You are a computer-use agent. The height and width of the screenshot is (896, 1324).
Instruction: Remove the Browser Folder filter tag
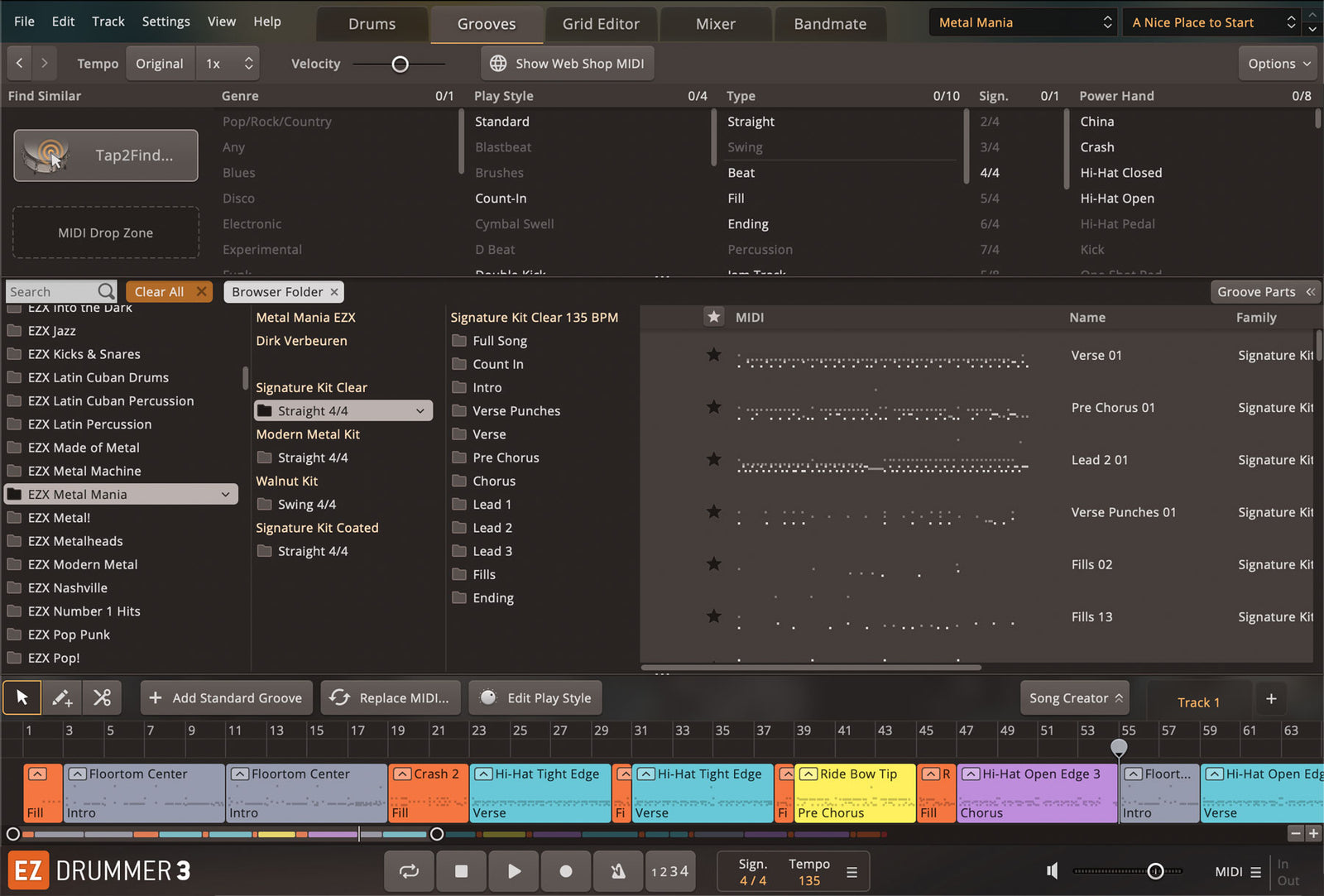334,292
